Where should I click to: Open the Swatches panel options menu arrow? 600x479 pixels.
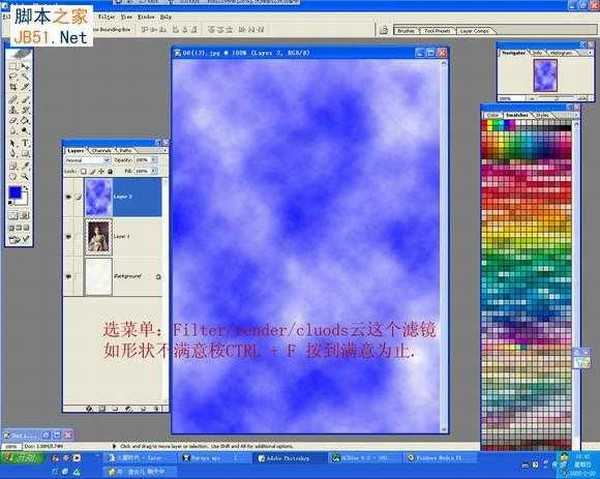coord(574,115)
